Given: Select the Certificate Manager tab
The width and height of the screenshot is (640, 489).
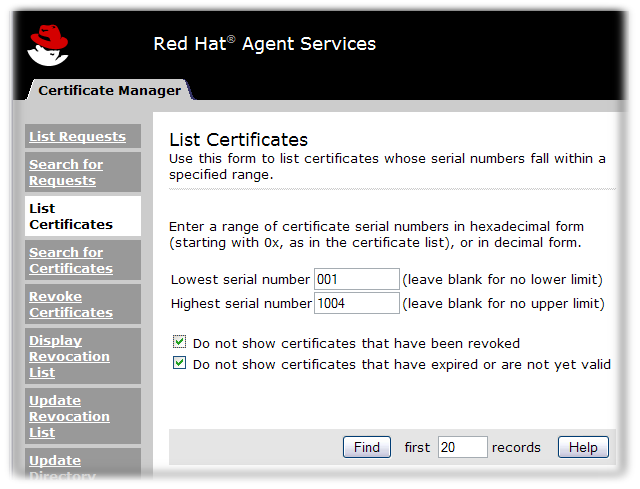Looking at the screenshot, I should pyautogui.click(x=109, y=90).
